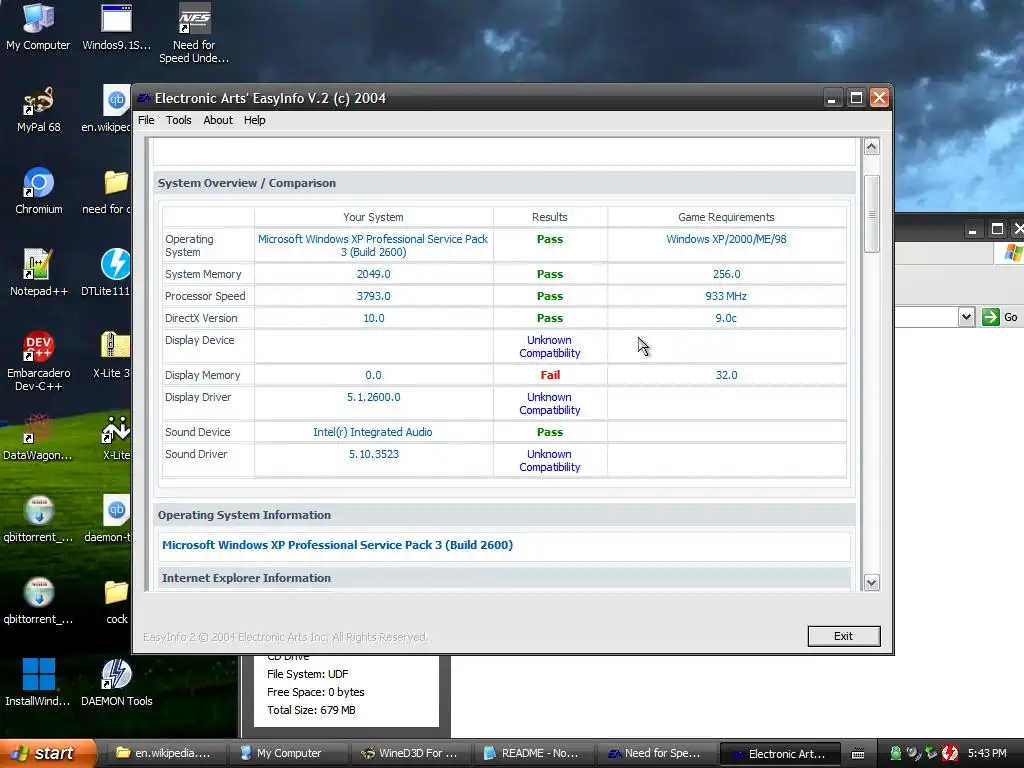Click Unknown Compatibility for Display Device
This screenshot has height=768, width=1024.
click(550, 347)
